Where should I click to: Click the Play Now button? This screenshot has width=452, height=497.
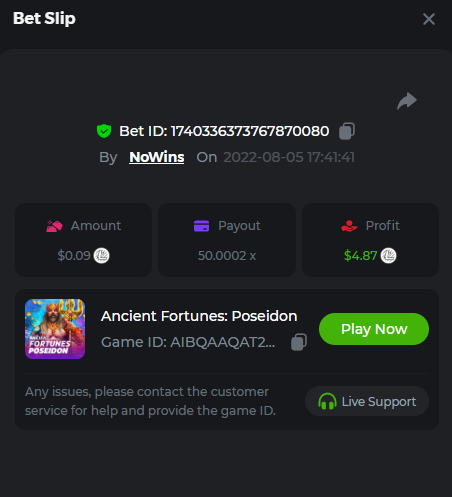[x=374, y=329]
